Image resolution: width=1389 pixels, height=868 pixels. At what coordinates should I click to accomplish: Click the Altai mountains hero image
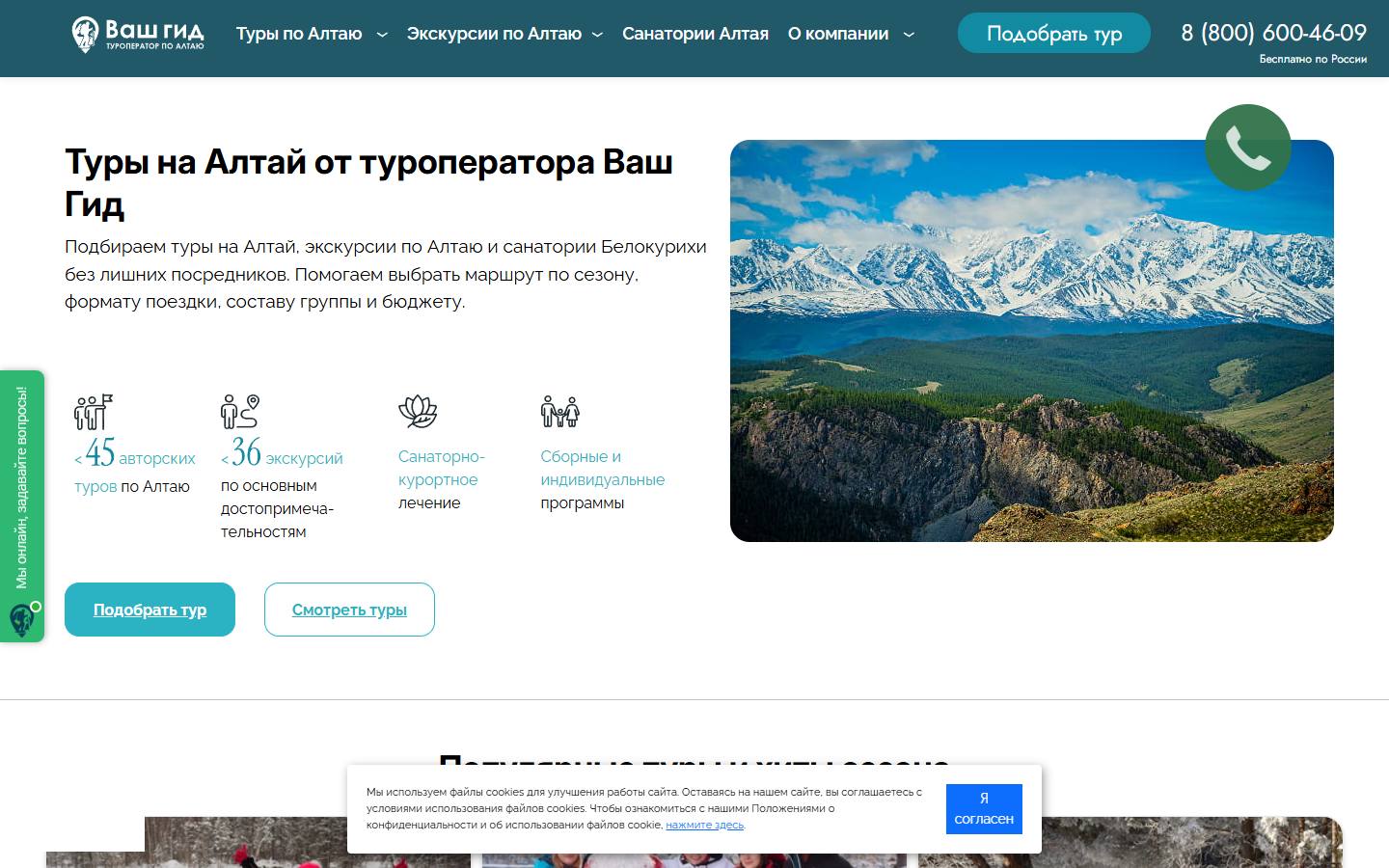pyautogui.click(x=1032, y=340)
